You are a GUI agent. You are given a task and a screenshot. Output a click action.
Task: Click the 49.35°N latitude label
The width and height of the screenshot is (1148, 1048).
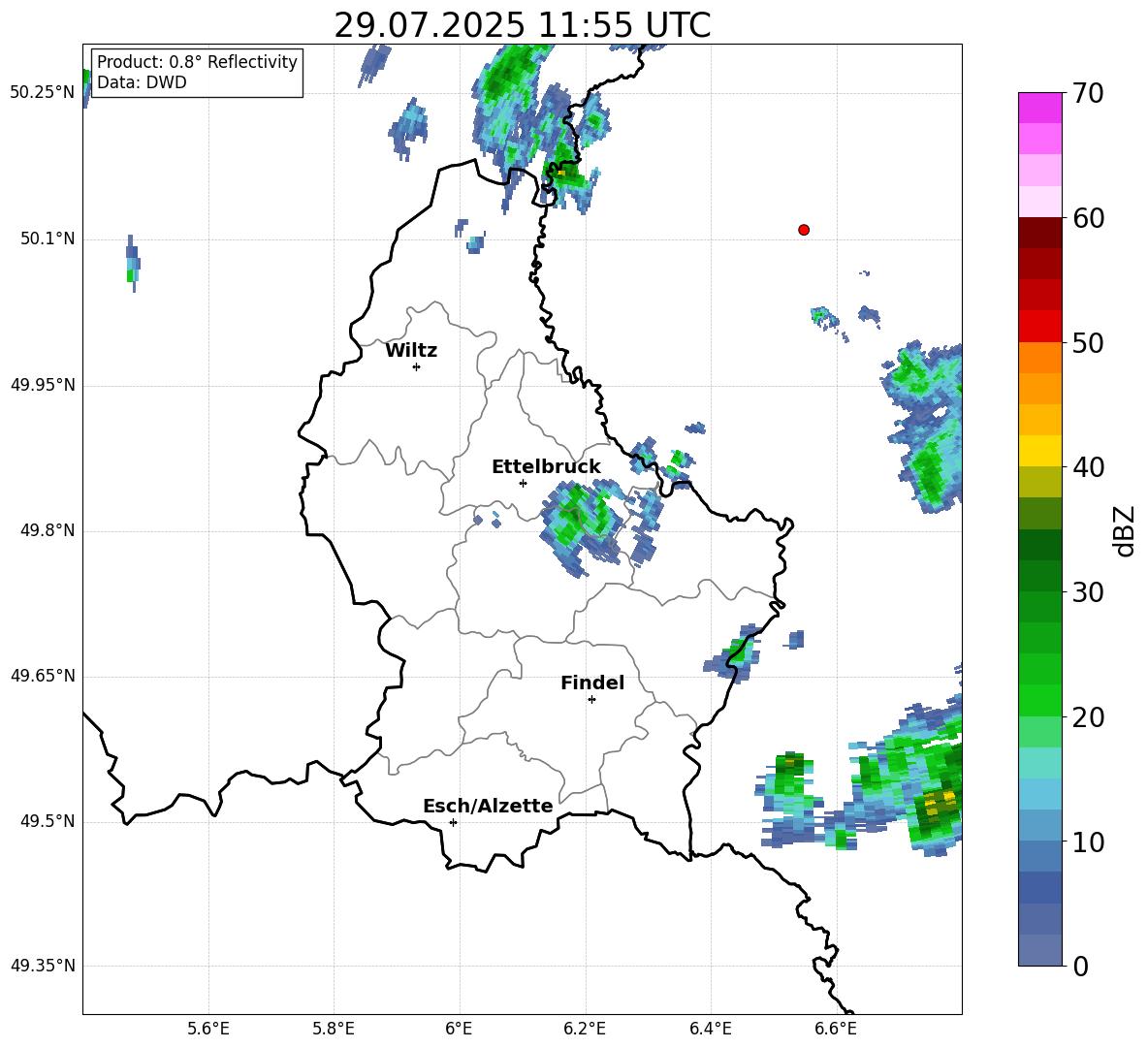coord(43,966)
